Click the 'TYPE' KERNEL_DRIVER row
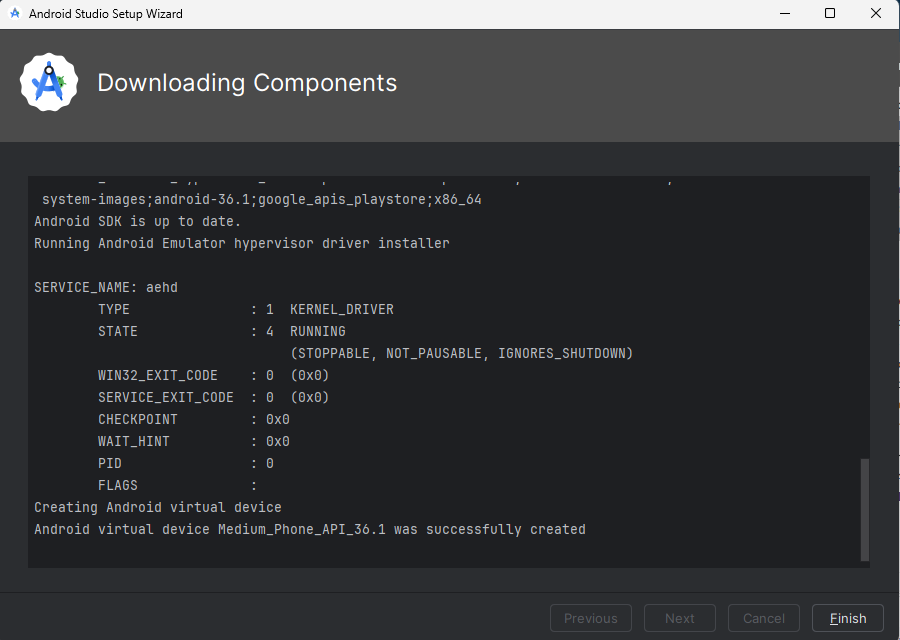The image size is (900, 640). (246, 309)
